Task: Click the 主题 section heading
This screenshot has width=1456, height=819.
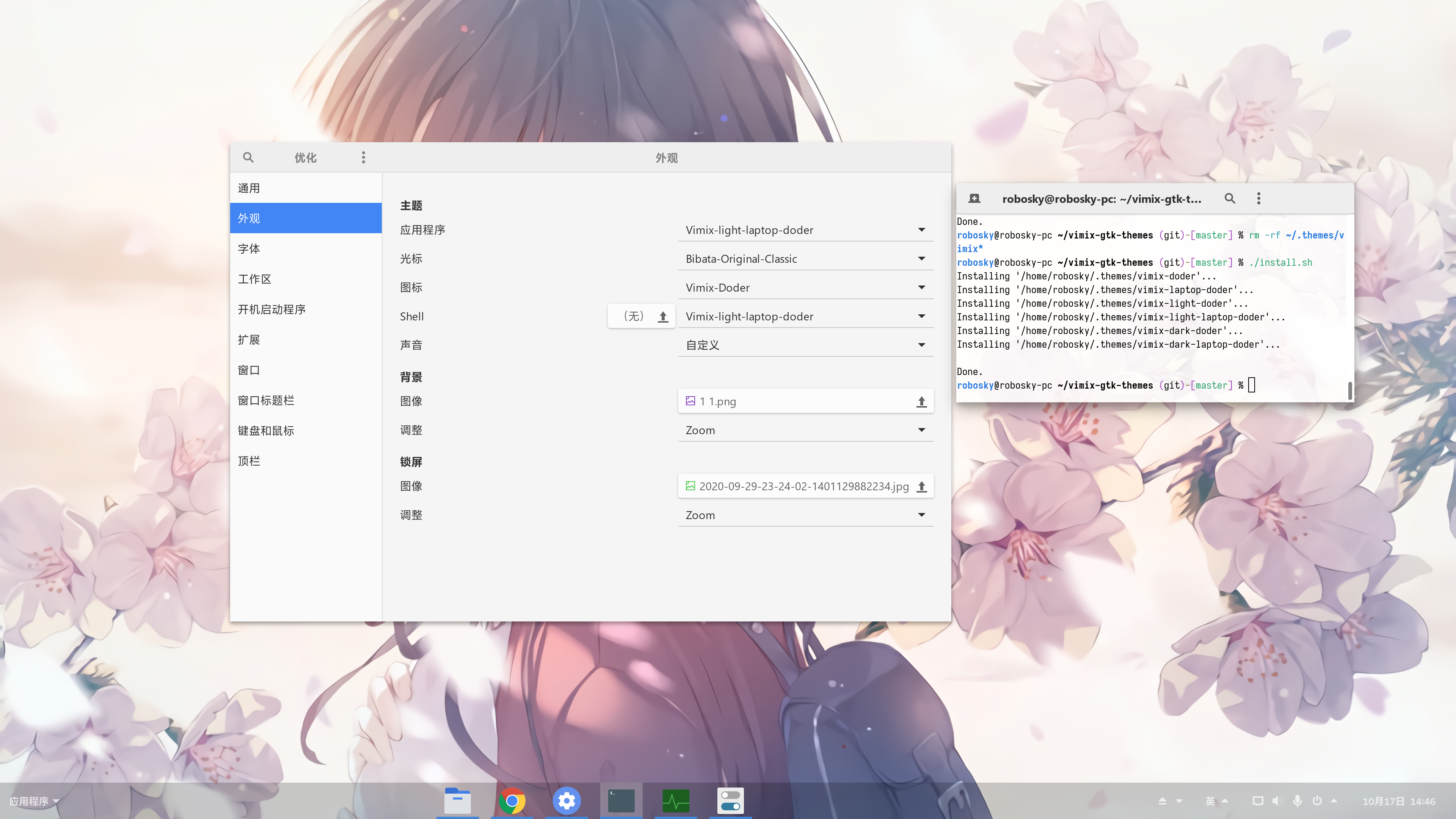Action: (x=411, y=206)
